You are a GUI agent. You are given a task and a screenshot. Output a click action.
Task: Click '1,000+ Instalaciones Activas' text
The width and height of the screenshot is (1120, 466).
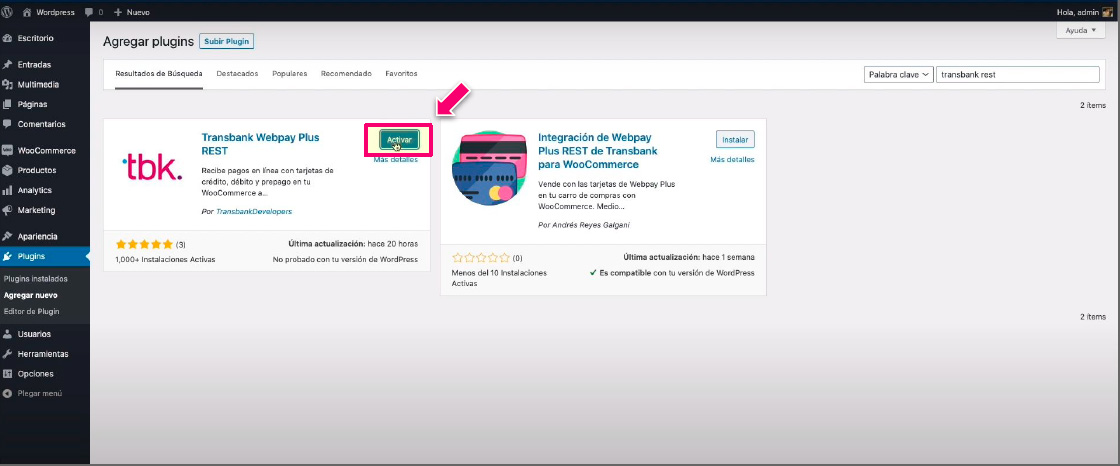(165, 259)
